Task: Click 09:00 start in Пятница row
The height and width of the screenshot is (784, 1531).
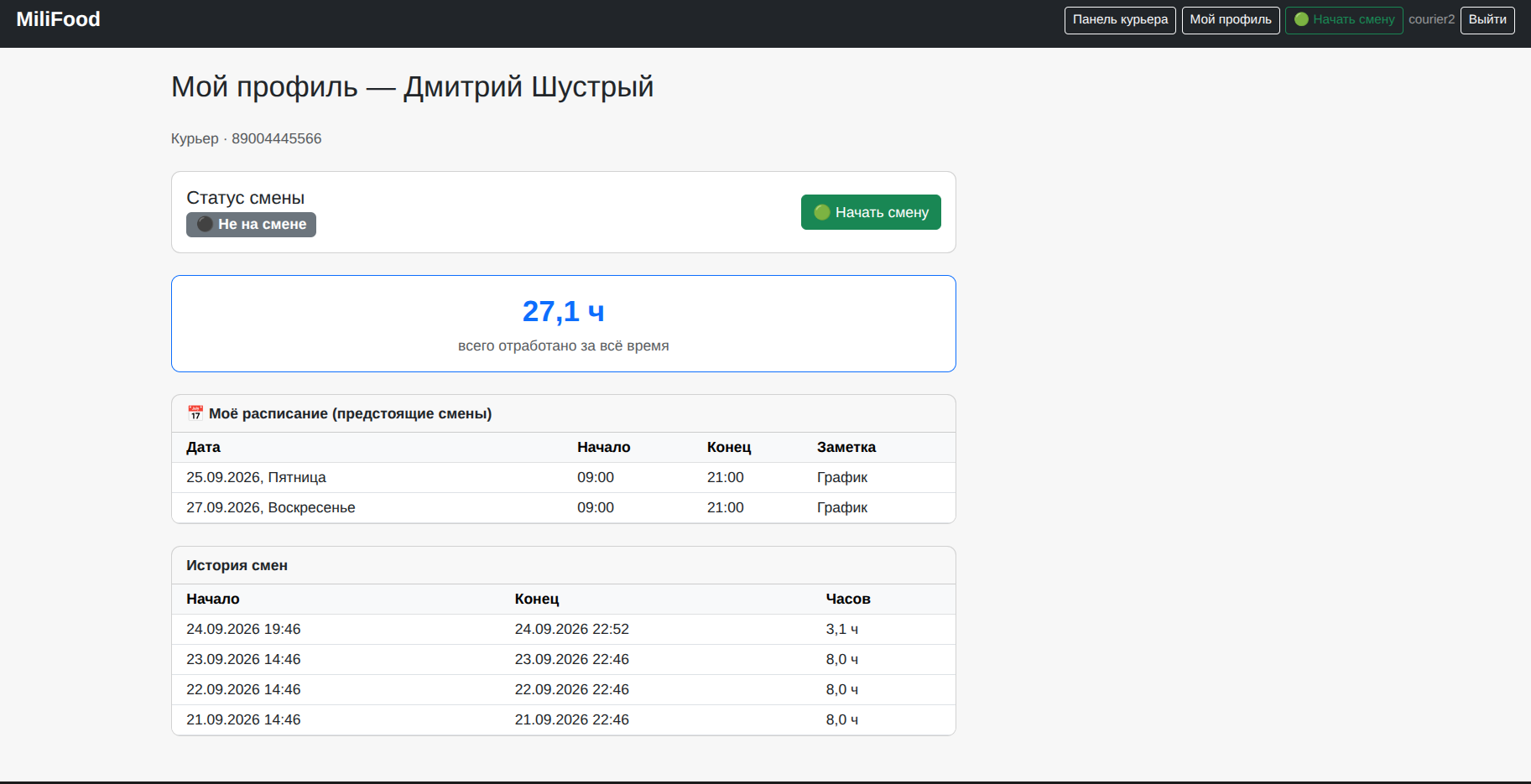Action: click(x=596, y=478)
